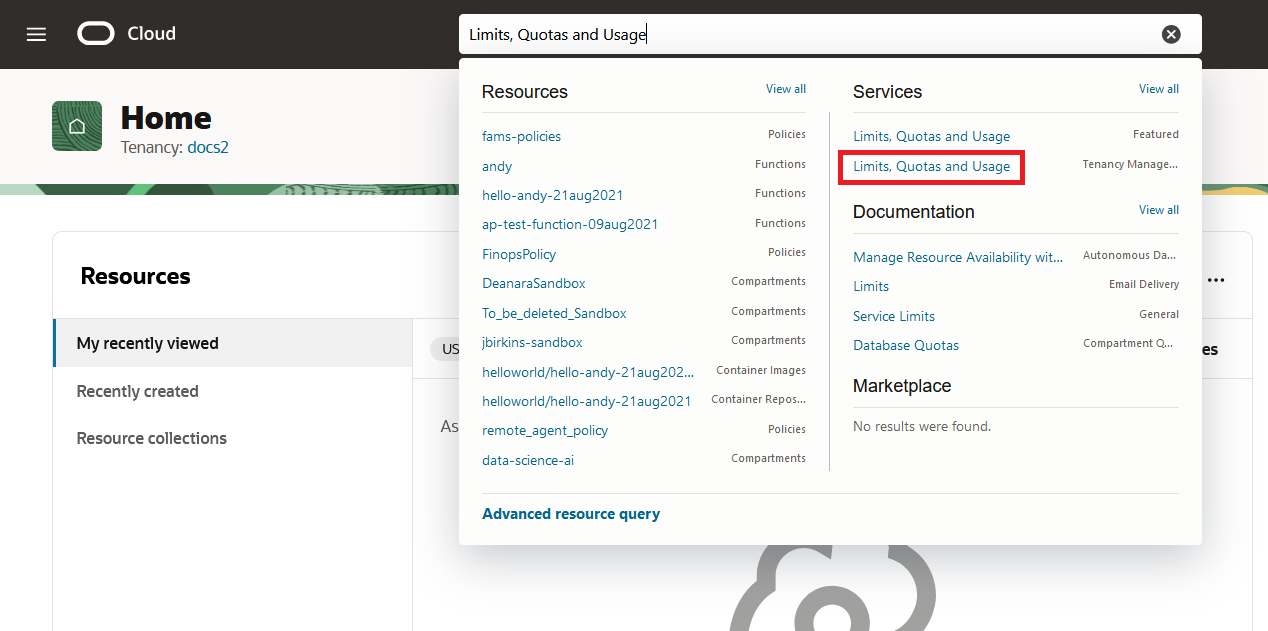The width and height of the screenshot is (1268, 631).
Task: Switch to the Recently created tab
Action: coord(137,391)
